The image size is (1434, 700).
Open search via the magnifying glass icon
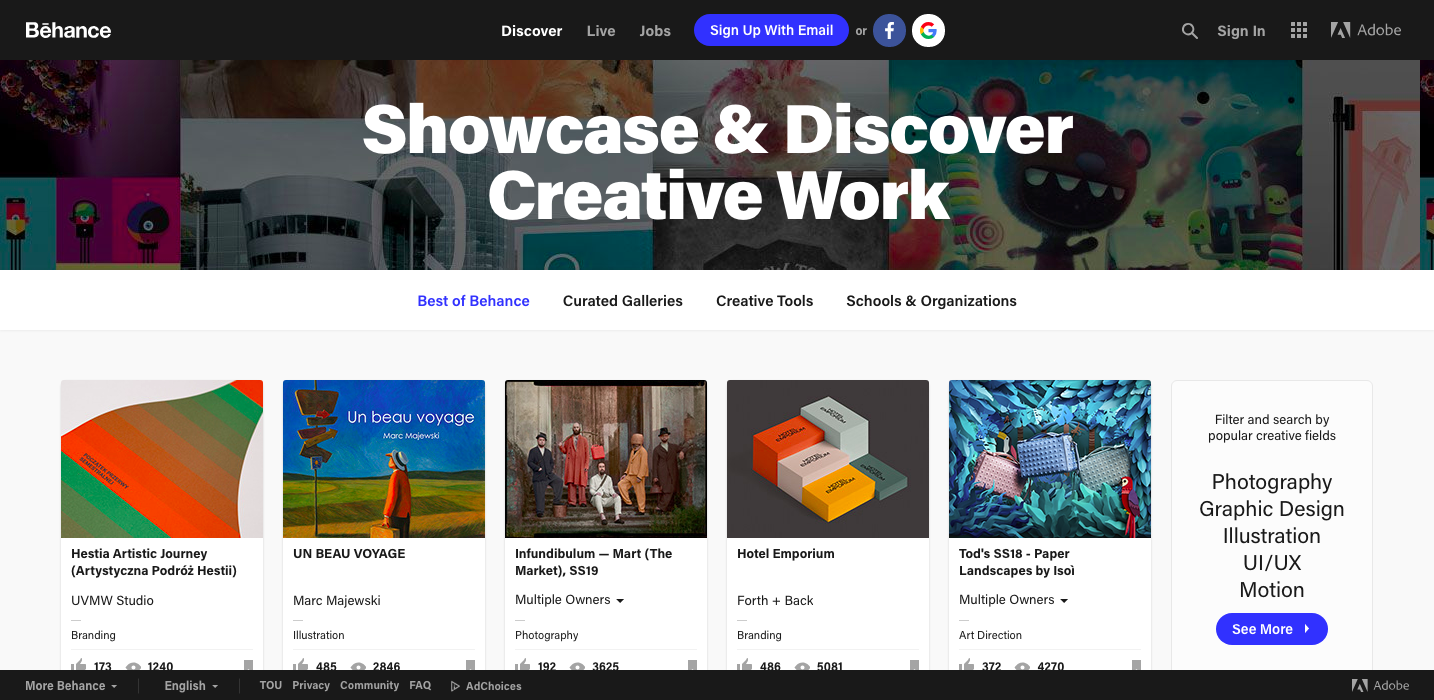[1189, 31]
